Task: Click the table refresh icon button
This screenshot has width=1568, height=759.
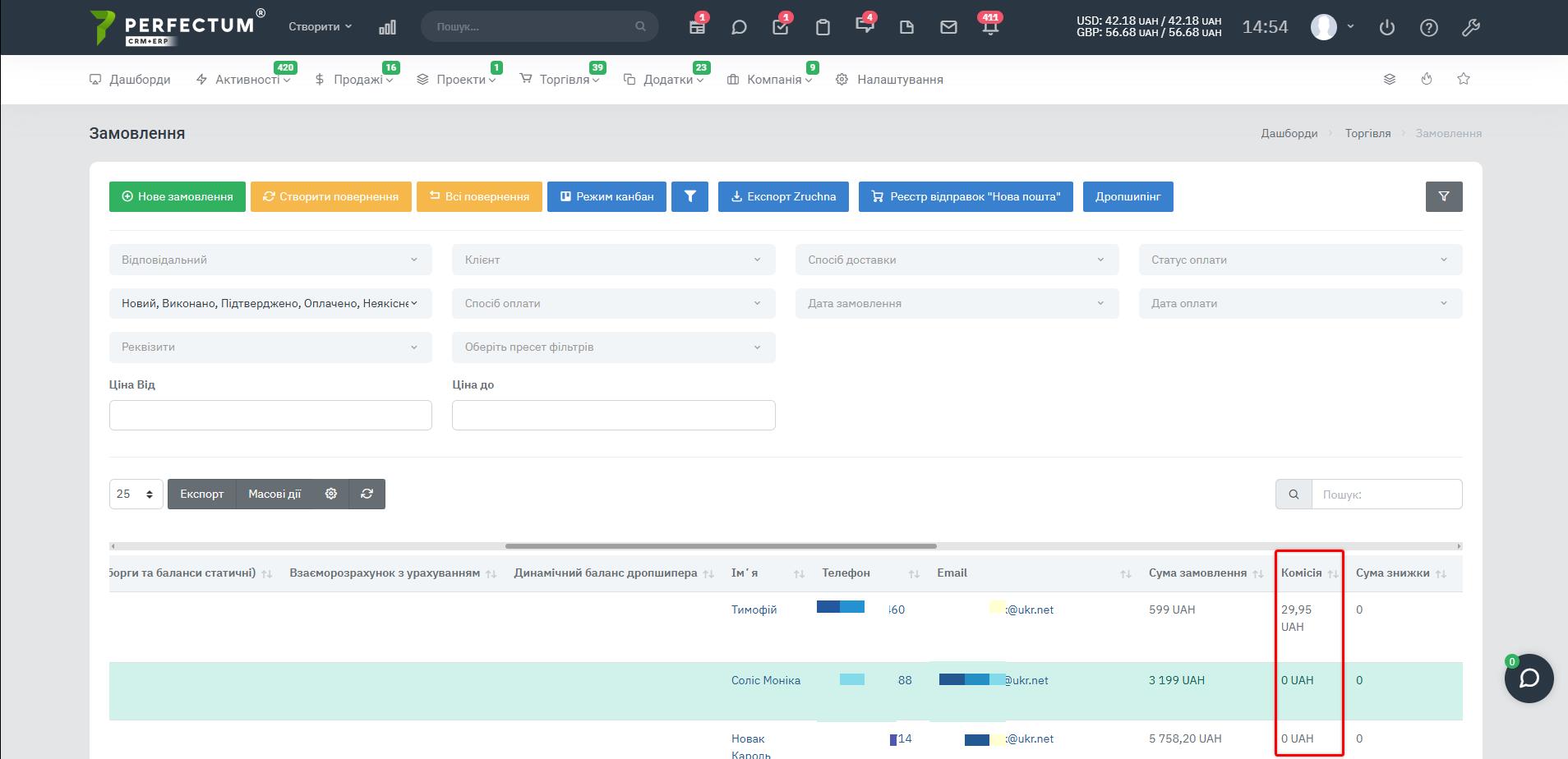Action: click(367, 494)
